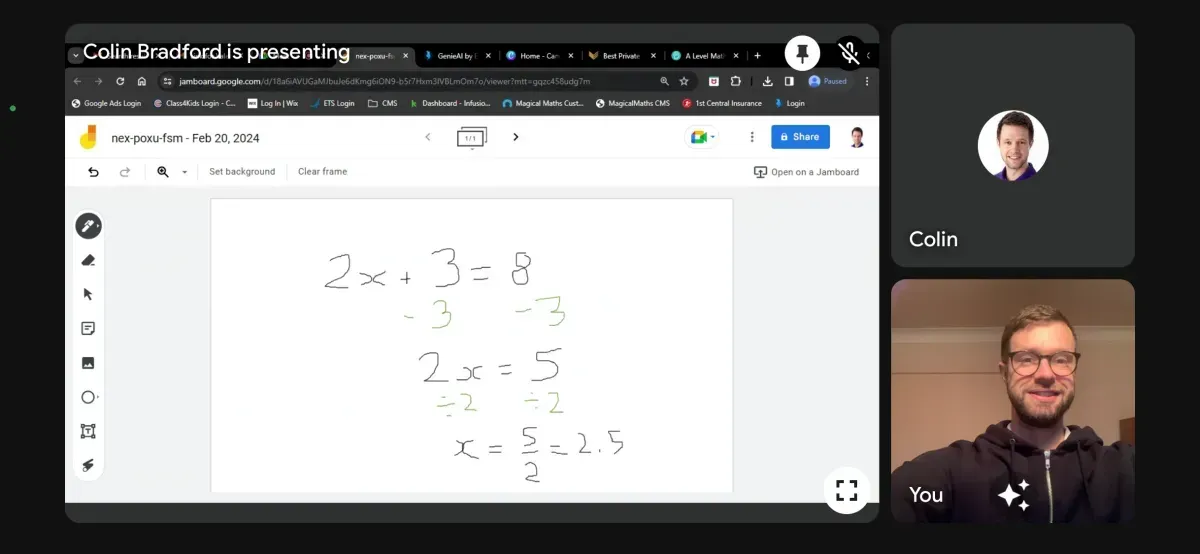Click the blue Share button

pos(800,137)
